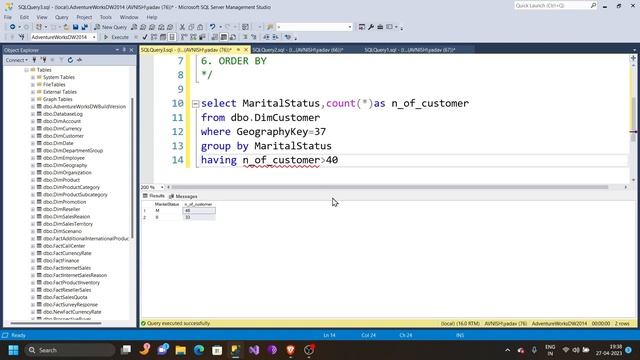This screenshot has width=640, height=360.
Task: Cut selection with the scissors icon
Action: tap(182, 27)
